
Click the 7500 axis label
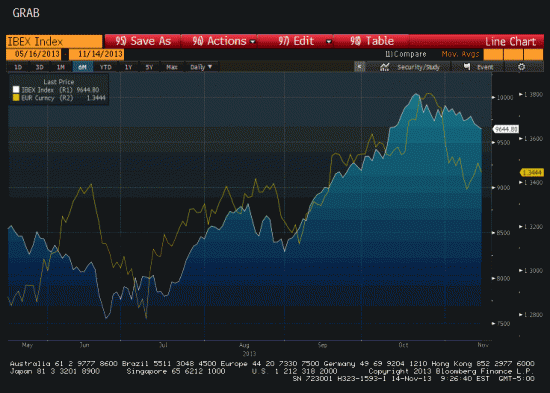coord(503,324)
